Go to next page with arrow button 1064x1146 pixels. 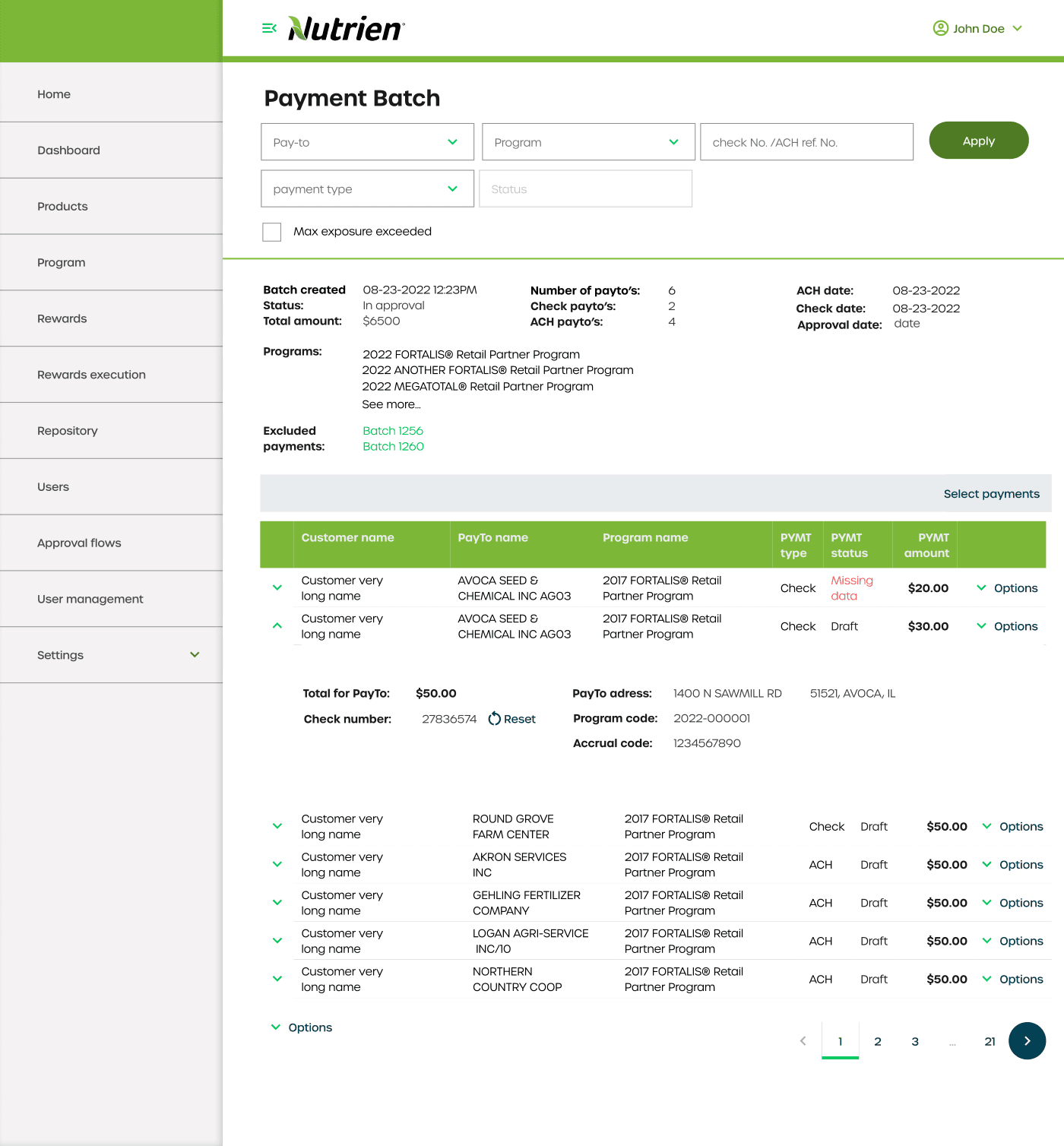(x=1027, y=1041)
